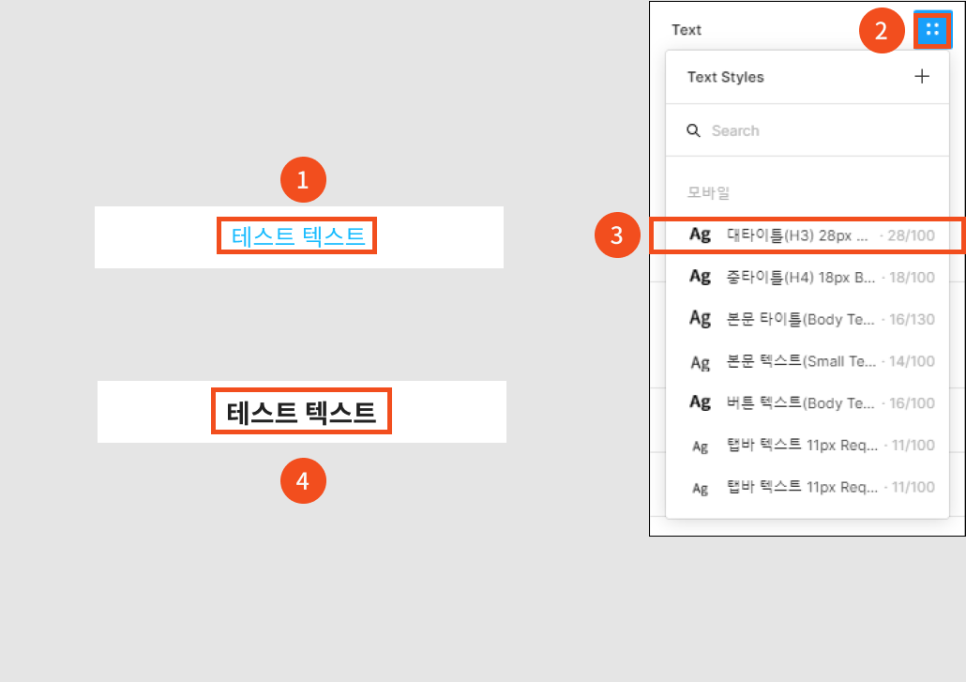Select the bold black 테스트 텍스트 layer
The image size is (966, 682).
[x=301, y=412]
